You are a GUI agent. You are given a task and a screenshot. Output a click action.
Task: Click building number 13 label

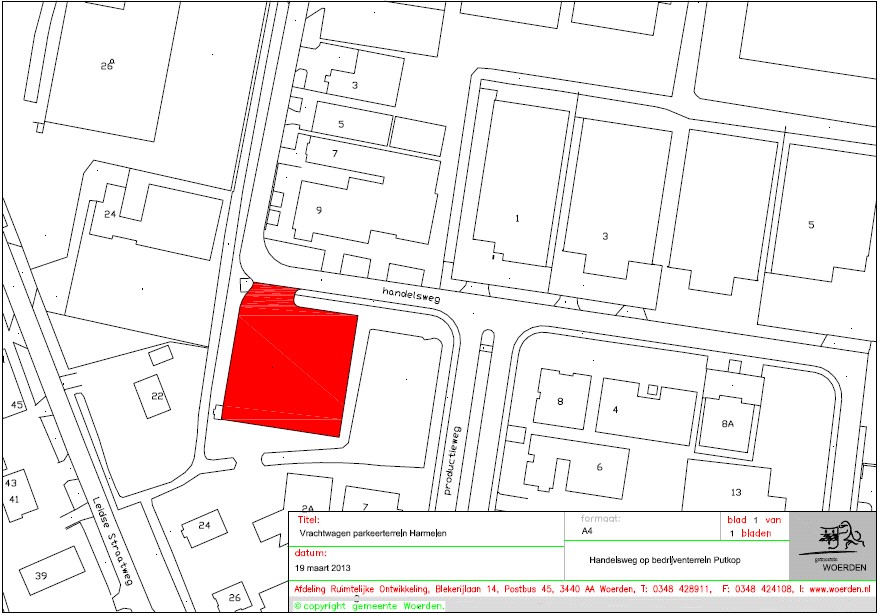point(735,492)
